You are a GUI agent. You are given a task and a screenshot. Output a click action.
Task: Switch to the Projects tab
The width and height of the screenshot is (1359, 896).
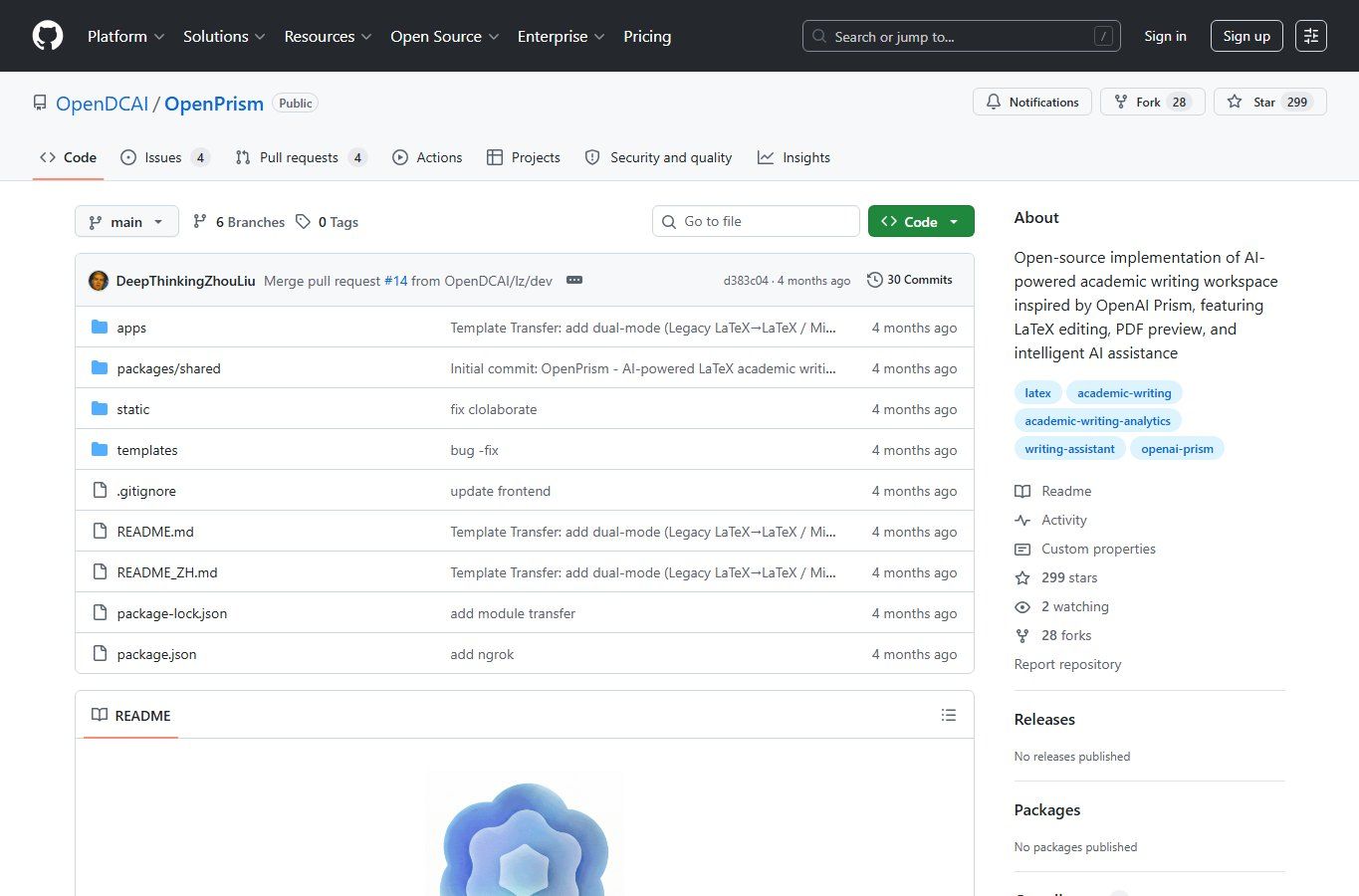click(523, 157)
